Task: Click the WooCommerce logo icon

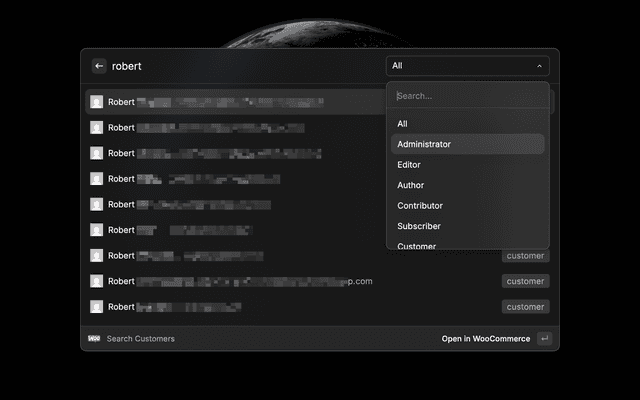Action: 94,339
